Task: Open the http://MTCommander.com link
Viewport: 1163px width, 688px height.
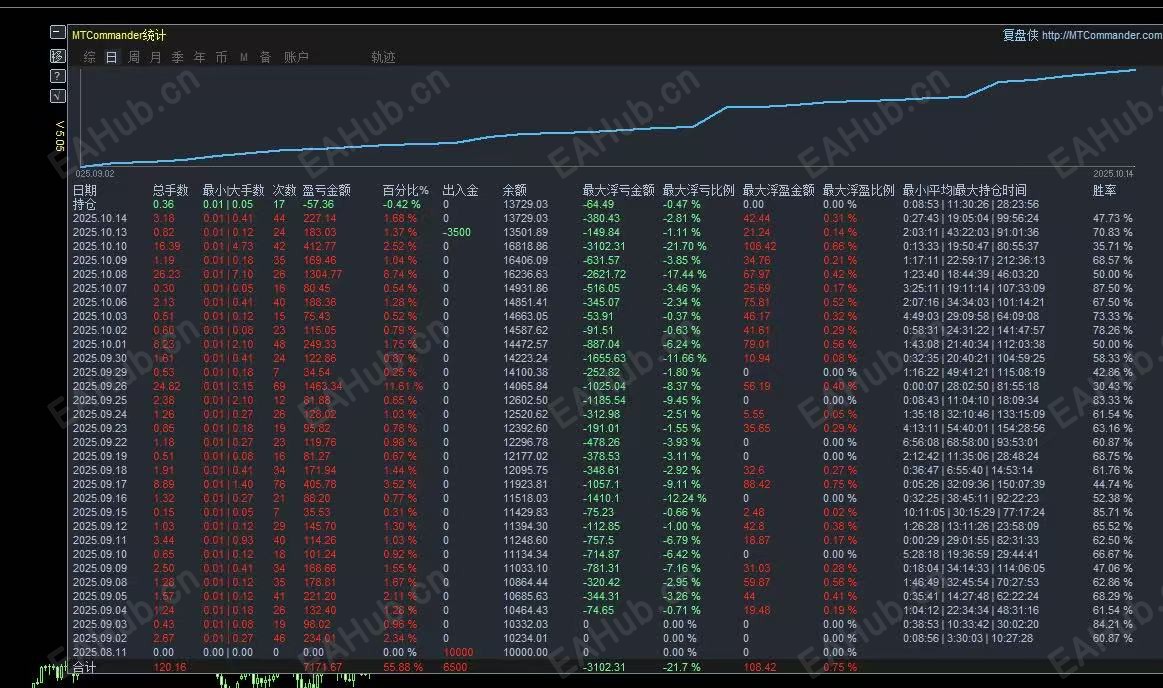Action: click(1101, 36)
